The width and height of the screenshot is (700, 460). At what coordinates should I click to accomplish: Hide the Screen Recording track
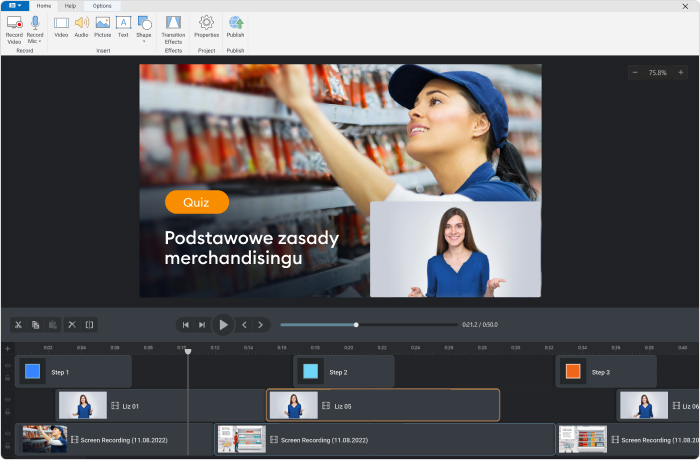point(8,434)
